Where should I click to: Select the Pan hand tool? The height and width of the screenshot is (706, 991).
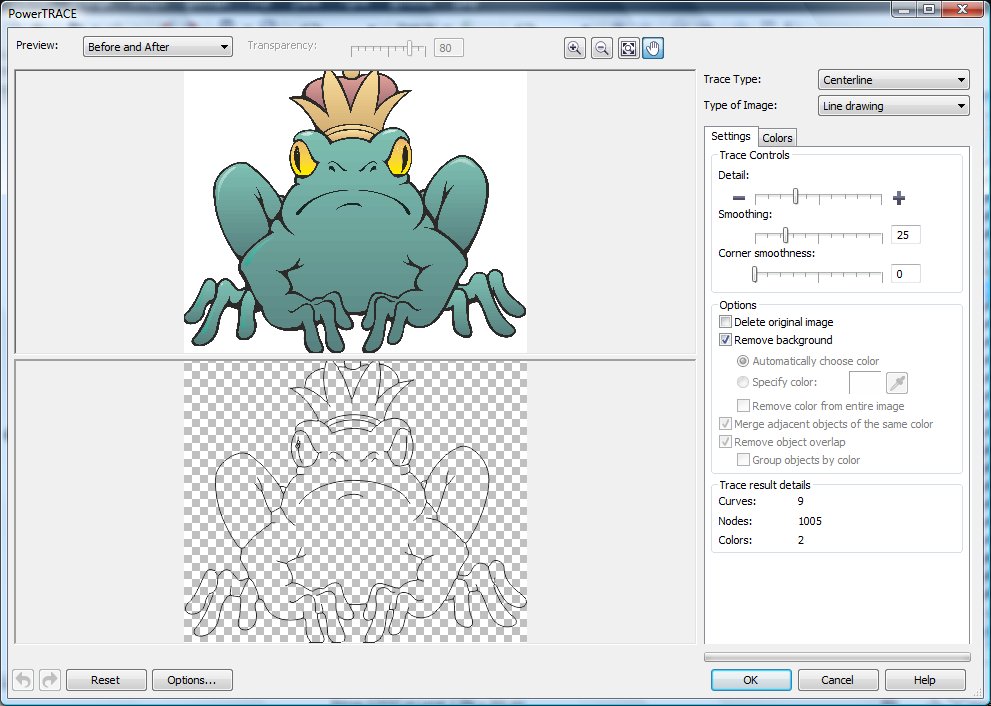click(653, 48)
